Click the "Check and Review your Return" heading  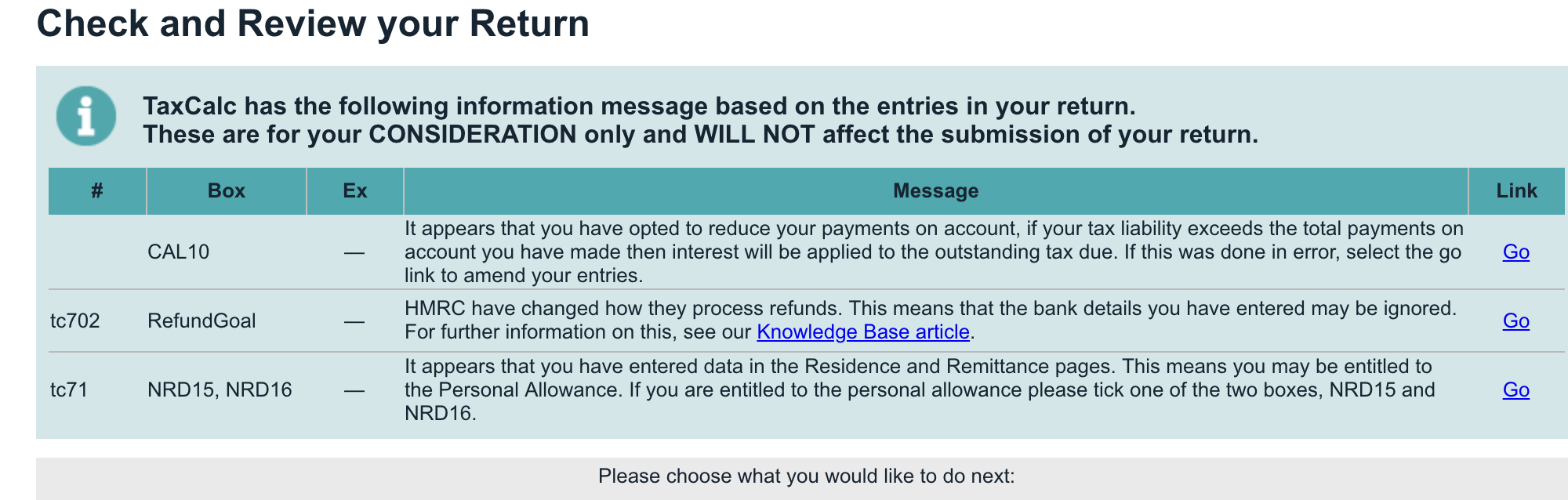(313, 24)
